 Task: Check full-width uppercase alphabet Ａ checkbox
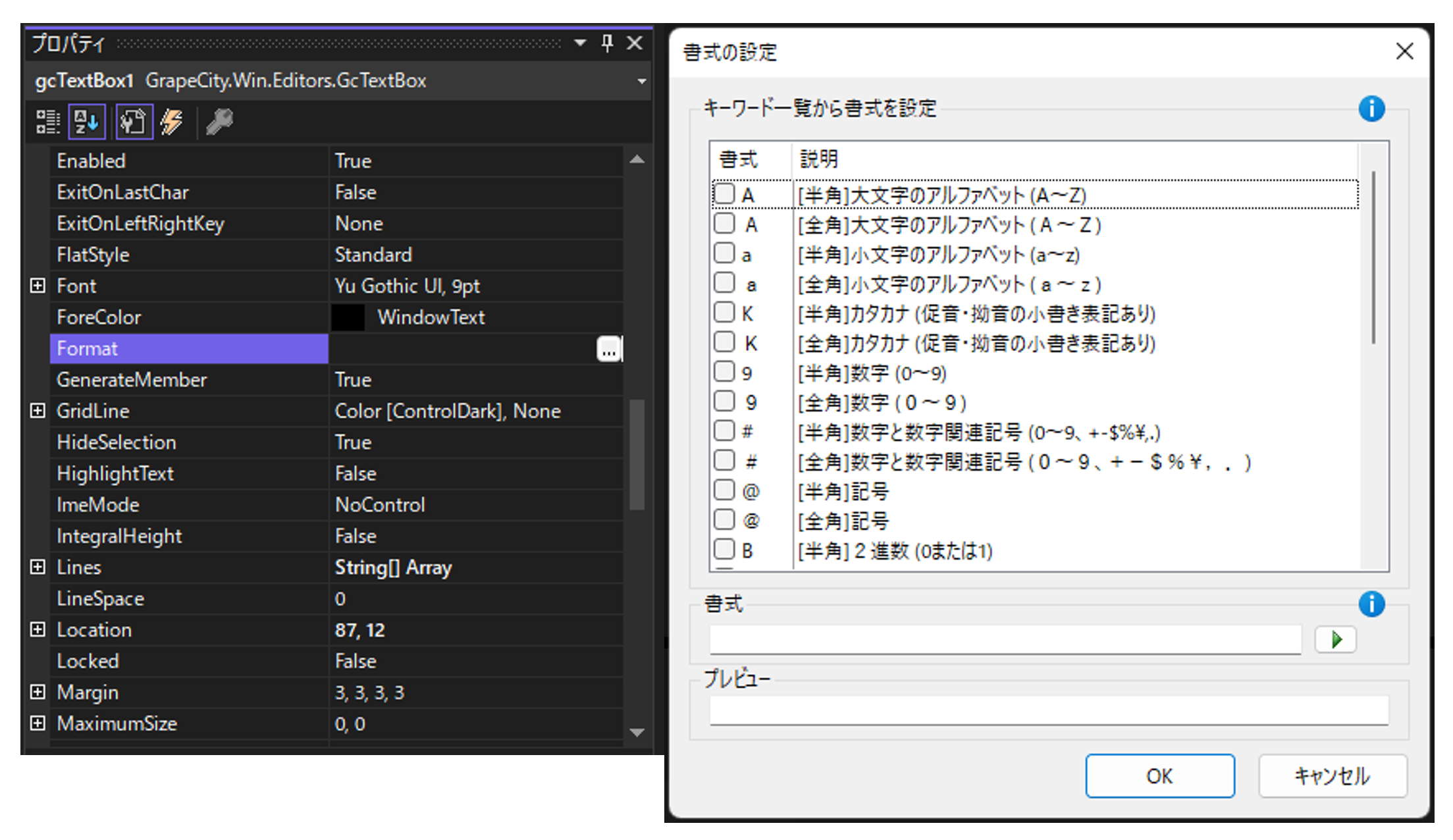point(725,223)
